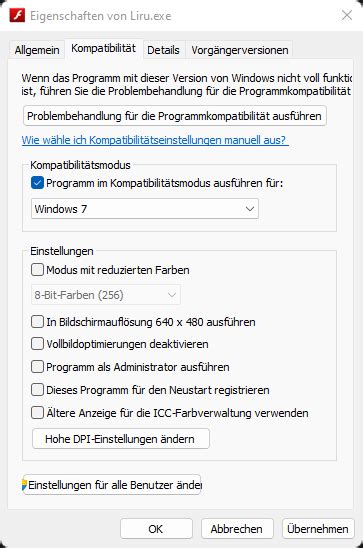Click Problembehandlung für die Programmkompatibilität ausführen
This screenshot has height=548, width=363.
click(175, 116)
